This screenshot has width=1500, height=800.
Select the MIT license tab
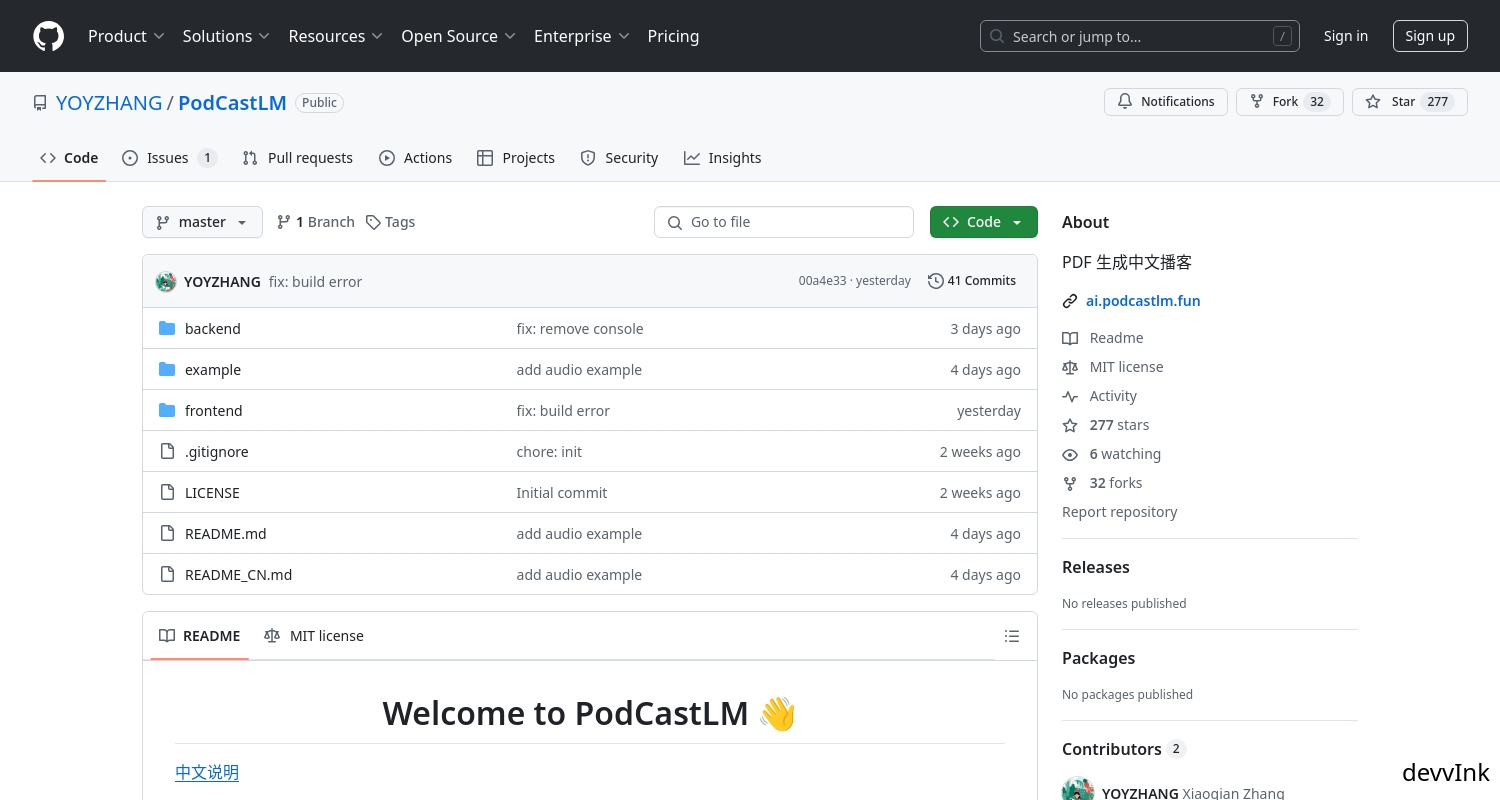click(x=314, y=636)
